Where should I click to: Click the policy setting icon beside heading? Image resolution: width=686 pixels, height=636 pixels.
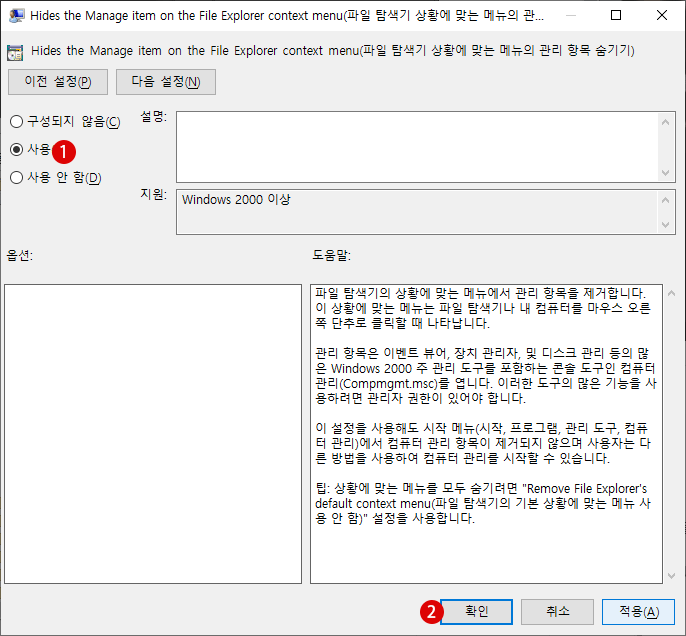pyautogui.click(x=15, y=53)
